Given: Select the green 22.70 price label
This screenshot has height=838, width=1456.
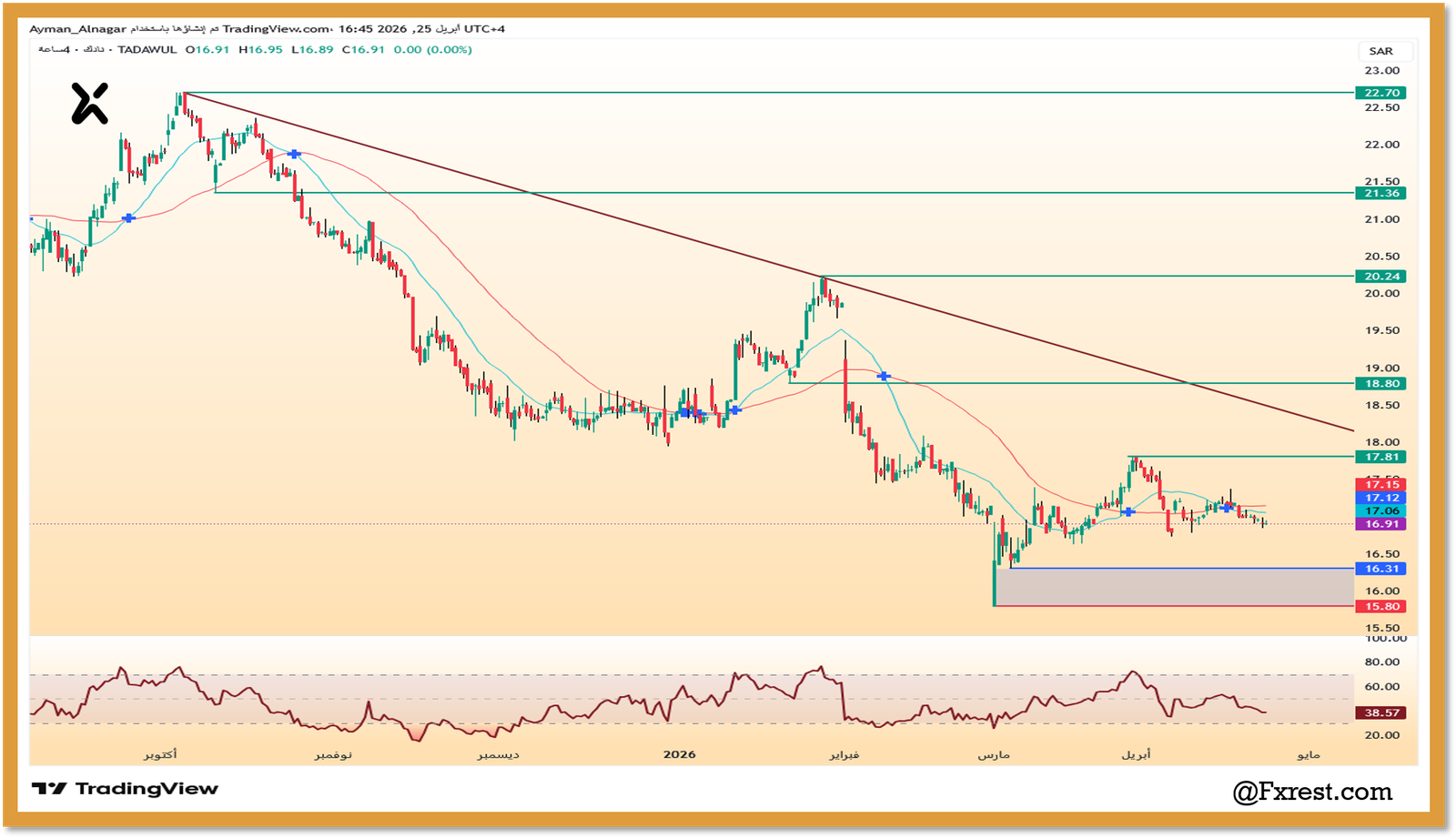Looking at the screenshot, I should (1380, 93).
